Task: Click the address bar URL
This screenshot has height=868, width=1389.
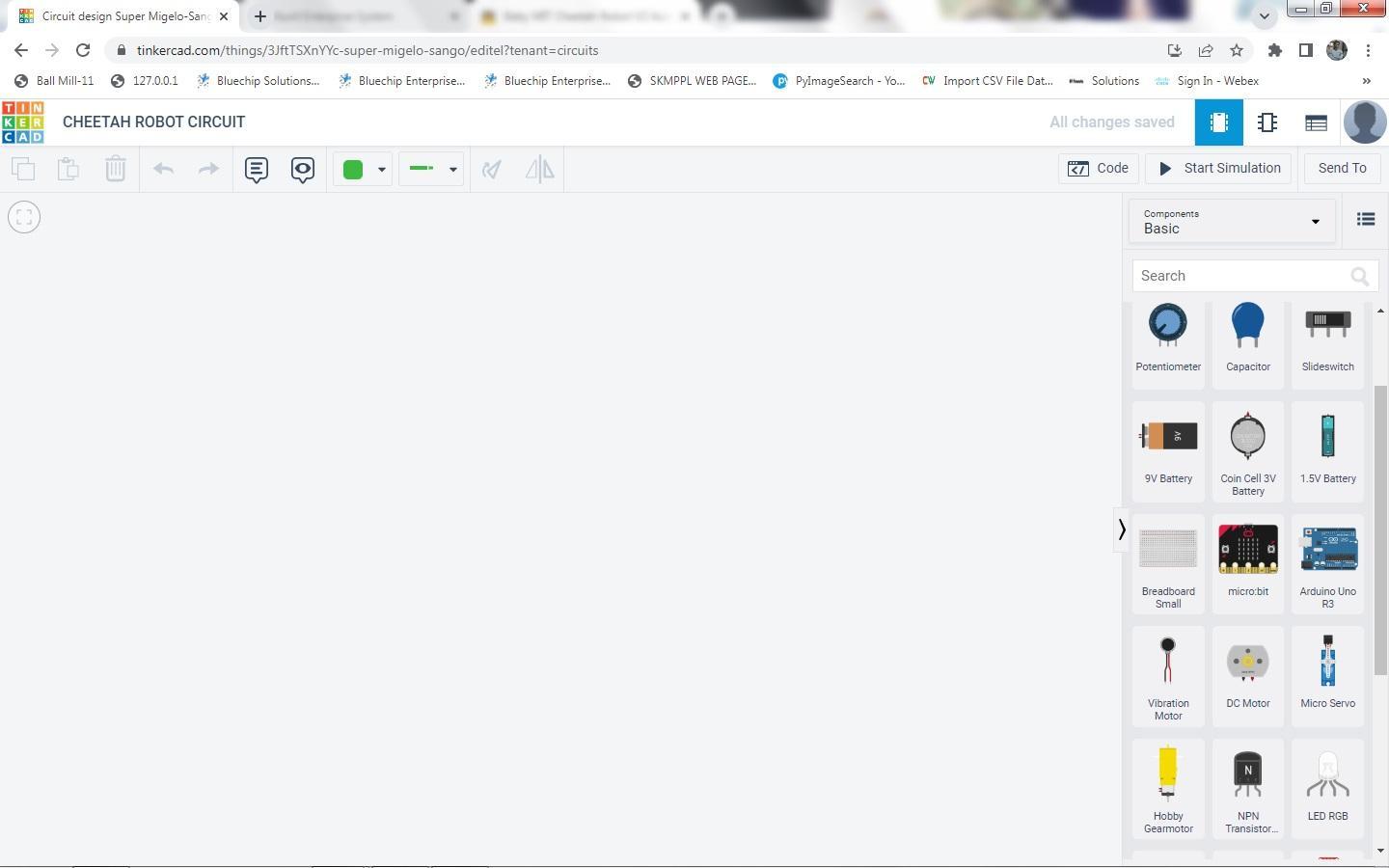Action: click(x=368, y=50)
